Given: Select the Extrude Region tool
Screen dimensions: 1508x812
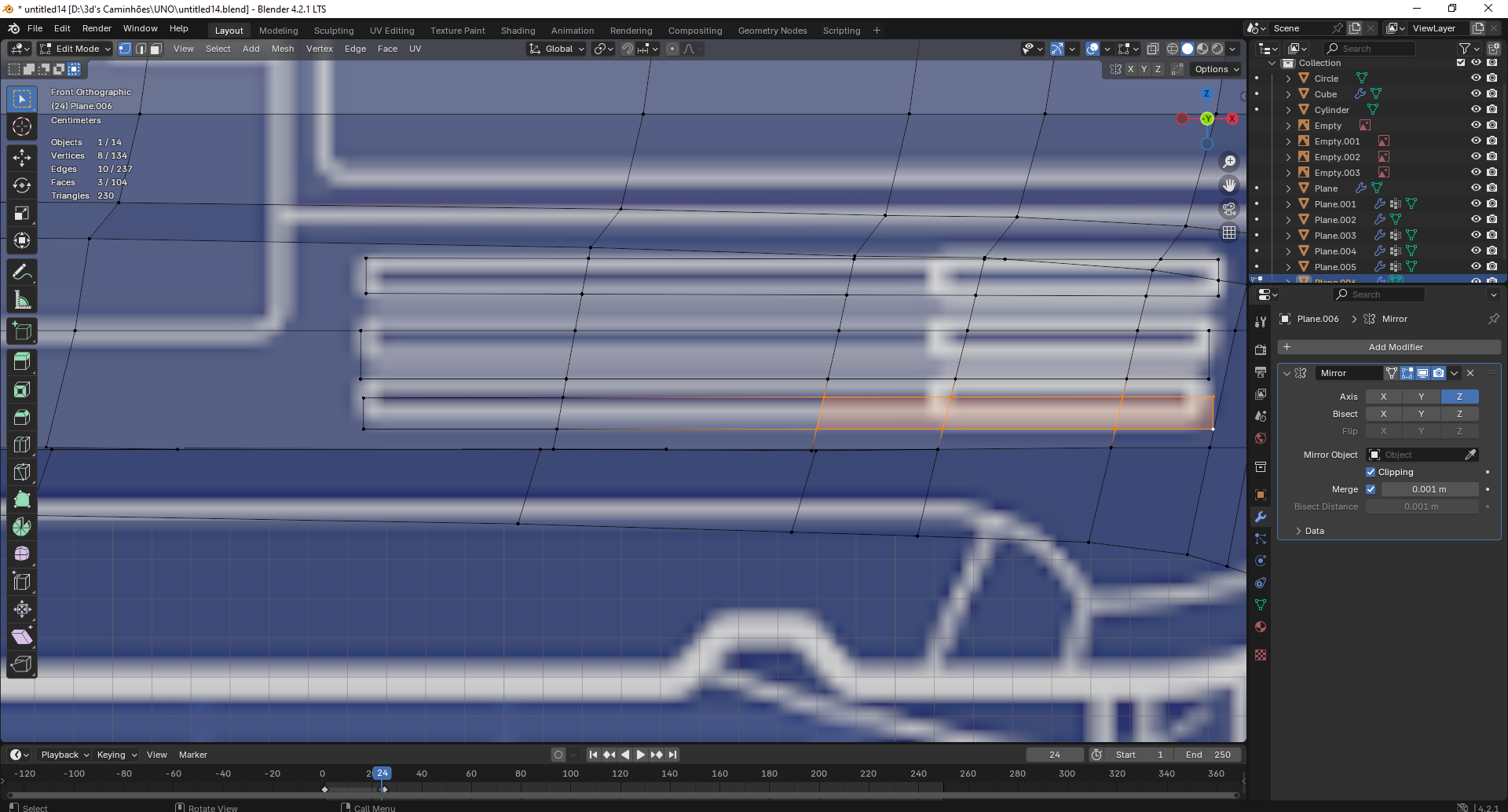Looking at the screenshot, I should 22,362.
